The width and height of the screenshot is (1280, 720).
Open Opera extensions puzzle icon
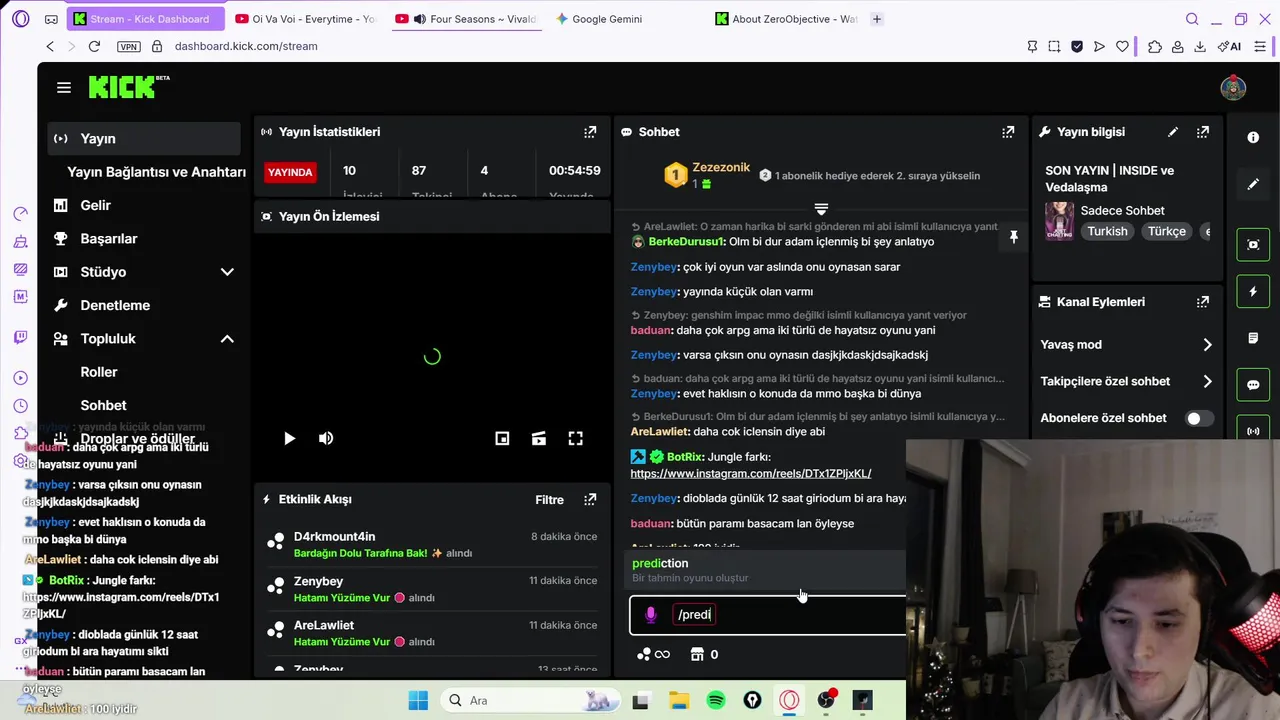[1155, 46]
